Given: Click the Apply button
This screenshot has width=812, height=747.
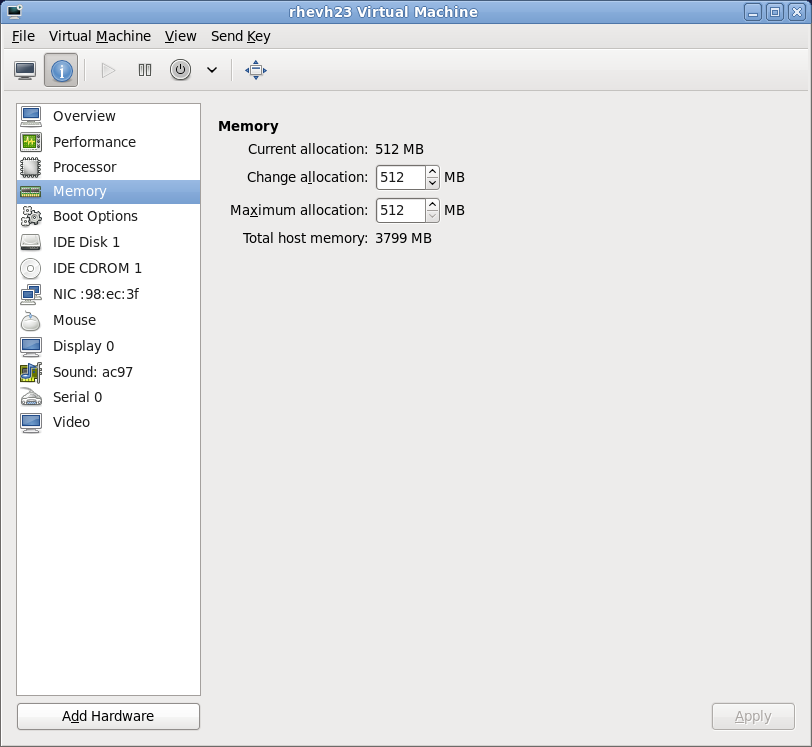Looking at the screenshot, I should click(752, 716).
